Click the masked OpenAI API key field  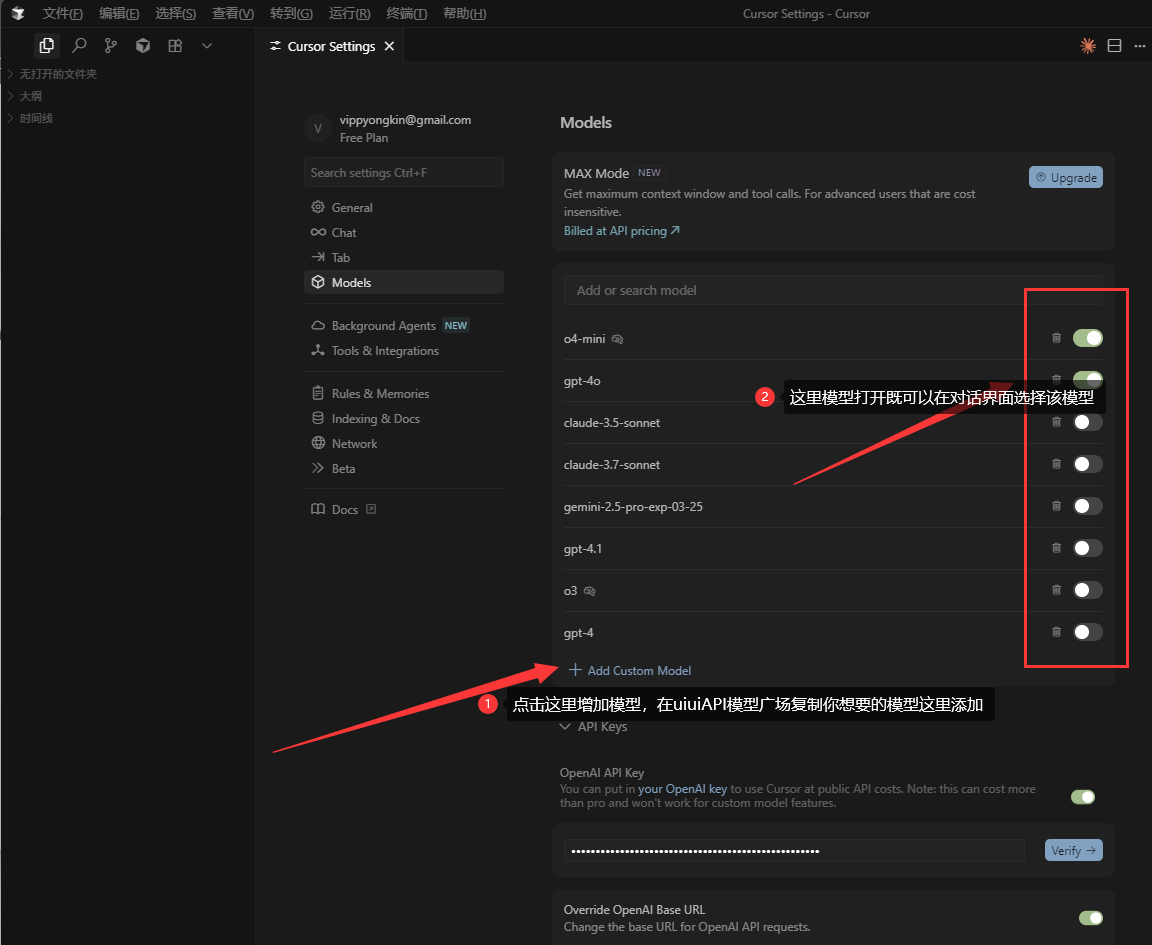pos(793,851)
